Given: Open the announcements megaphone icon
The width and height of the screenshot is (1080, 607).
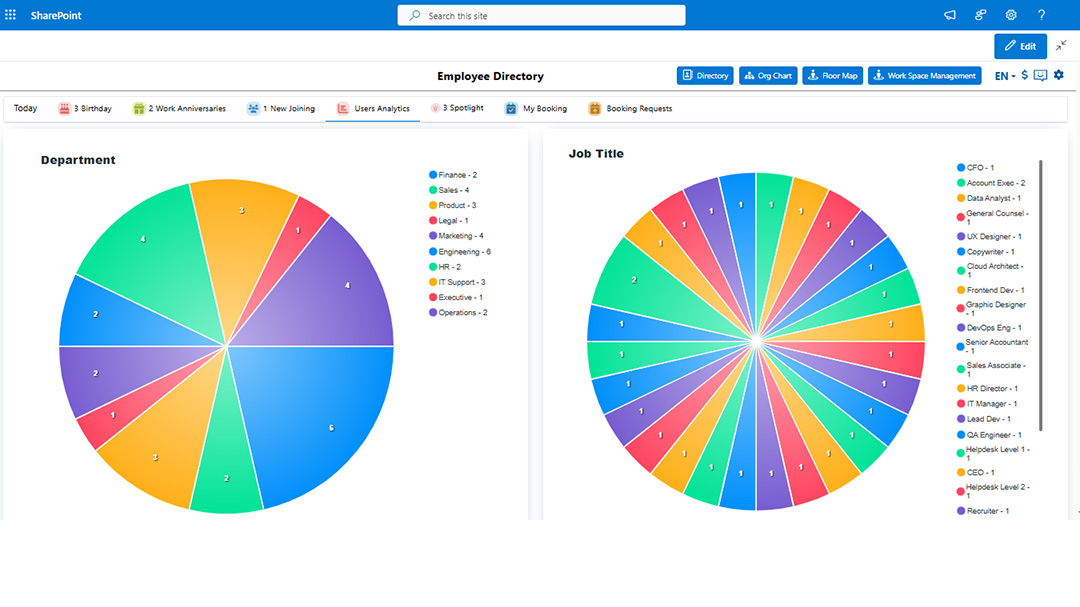Looking at the screenshot, I should [949, 15].
